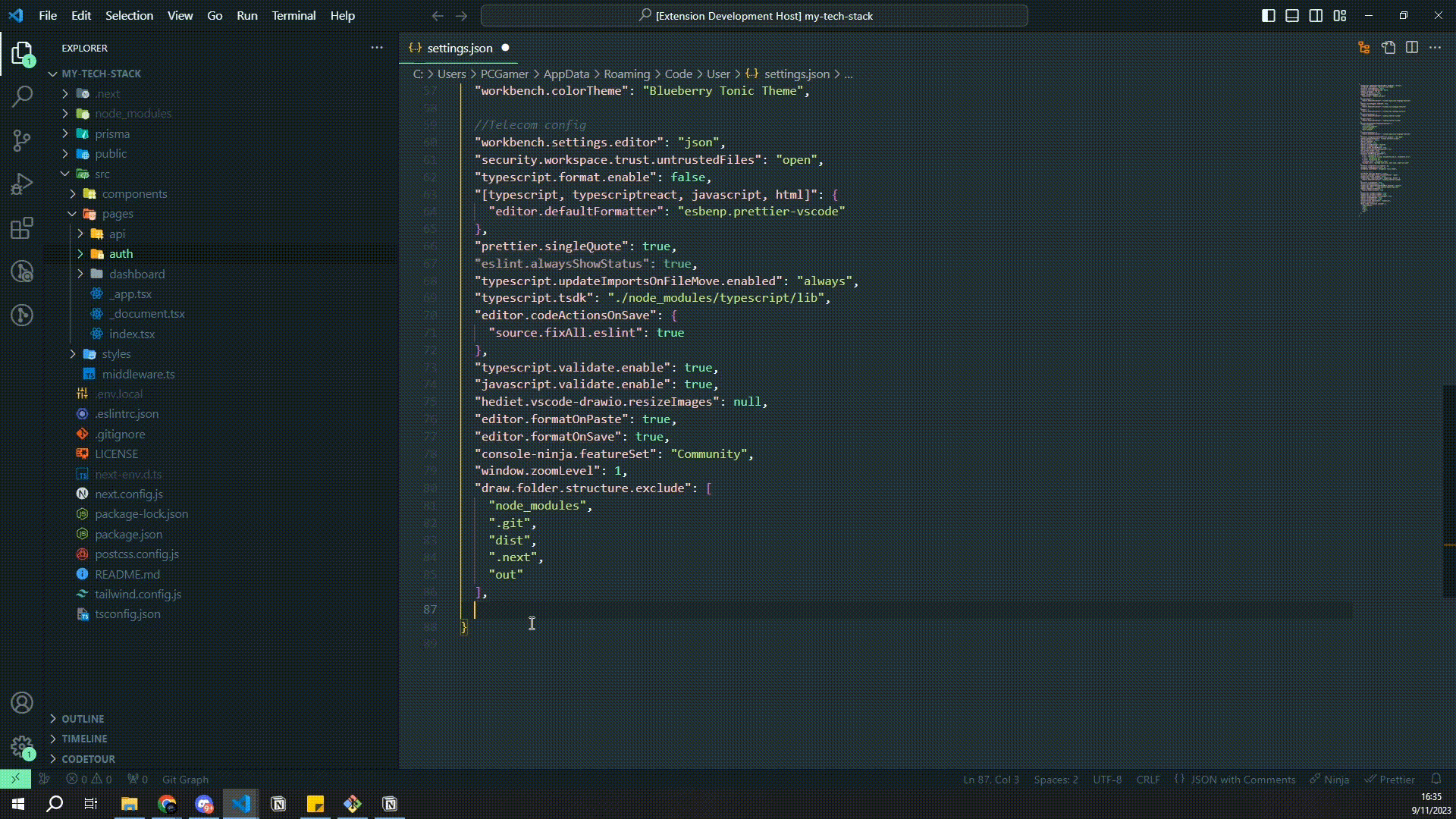Click the Git Graph button in status bar
This screenshot has width=1456, height=819.
(184, 779)
